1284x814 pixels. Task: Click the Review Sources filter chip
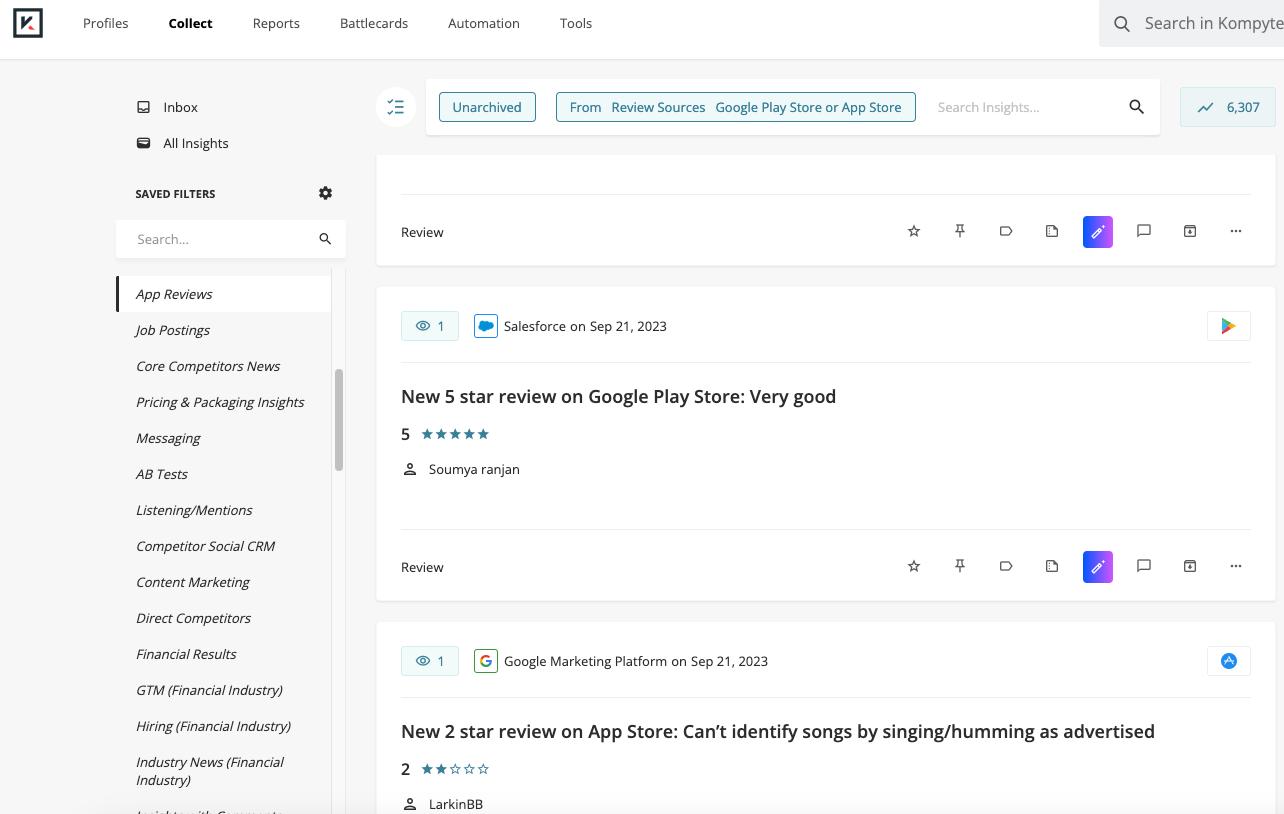(x=736, y=107)
